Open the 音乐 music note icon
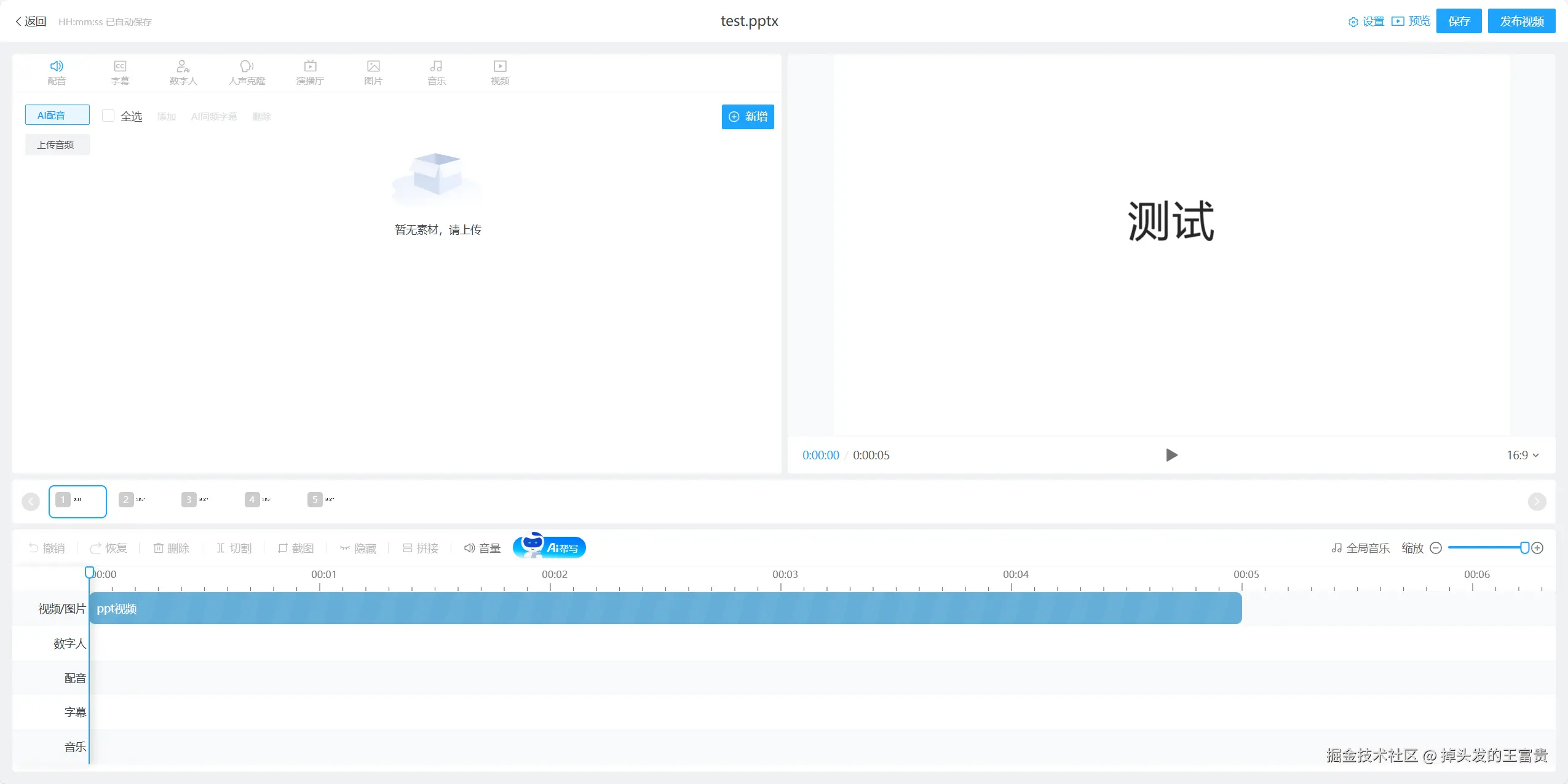 click(x=436, y=66)
